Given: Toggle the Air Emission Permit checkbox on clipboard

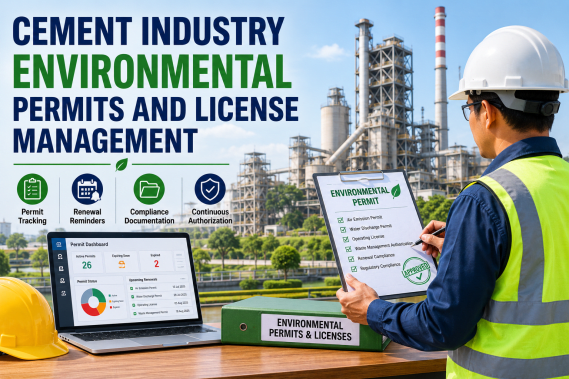Looking at the screenshot, I should tap(340, 220).
